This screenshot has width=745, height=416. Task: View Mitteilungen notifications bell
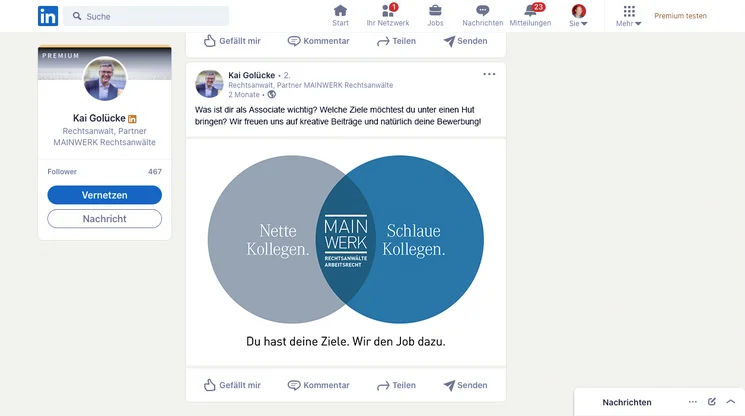click(530, 15)
